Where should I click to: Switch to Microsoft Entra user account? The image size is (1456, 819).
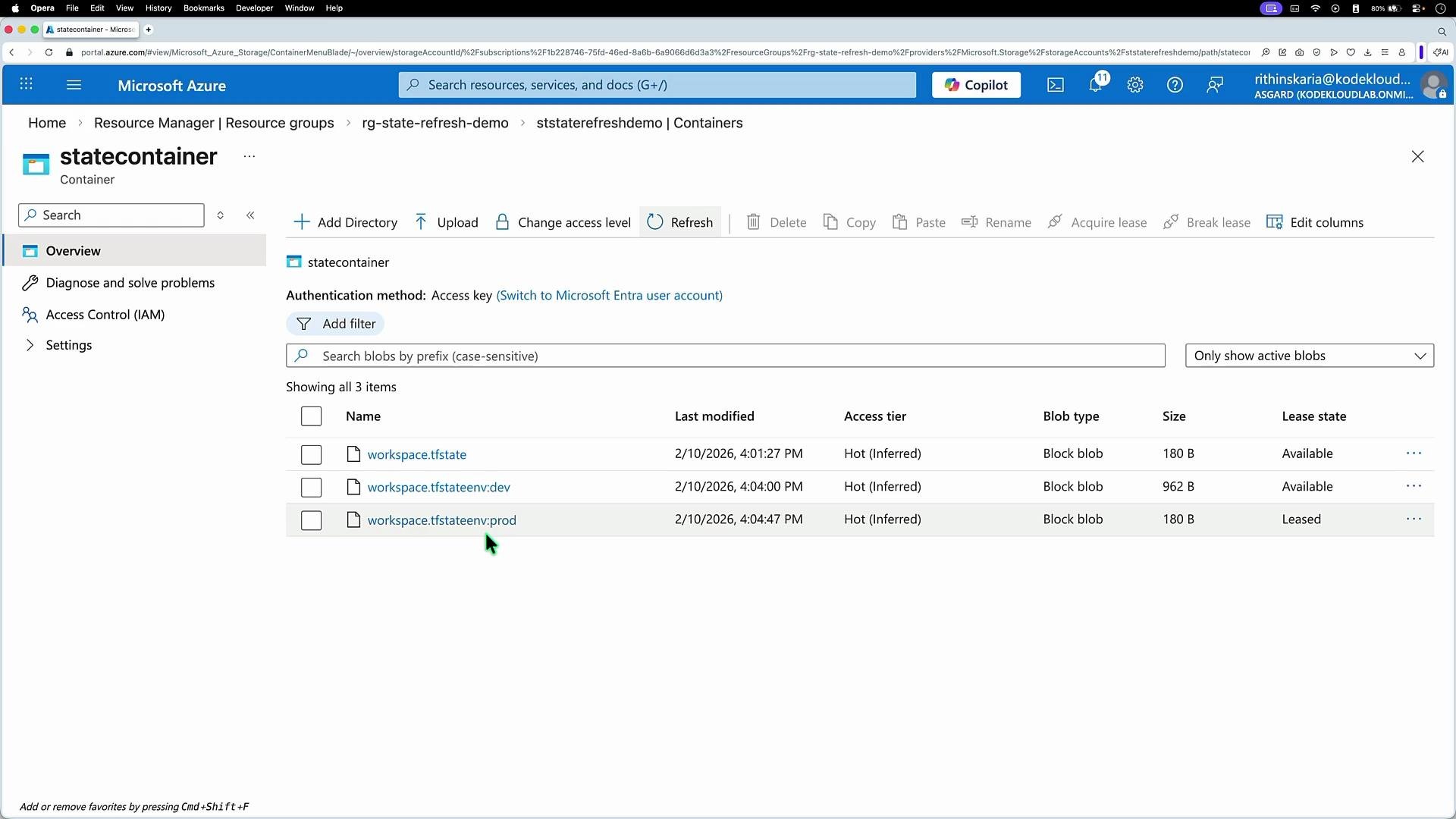coord(610,296)
